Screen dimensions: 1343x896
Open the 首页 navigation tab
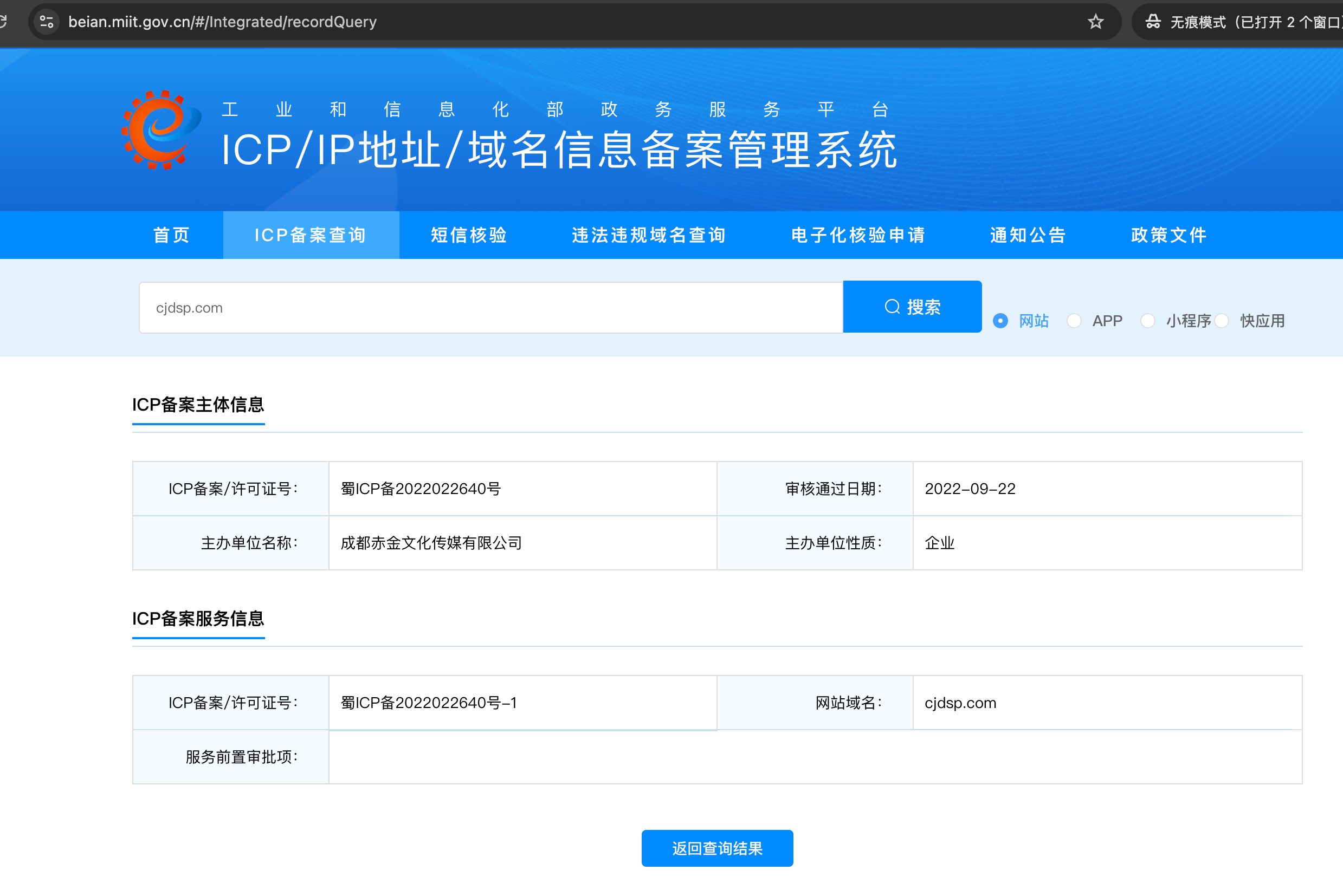(171, 235)
